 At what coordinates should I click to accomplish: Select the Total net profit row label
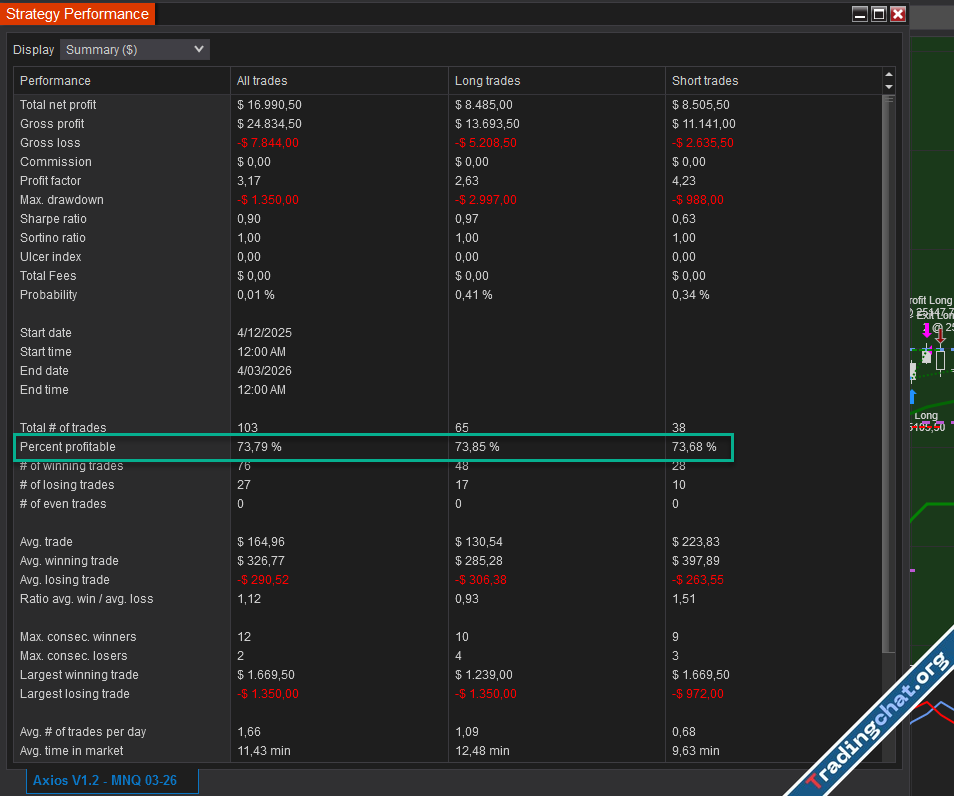coord(58,105)
